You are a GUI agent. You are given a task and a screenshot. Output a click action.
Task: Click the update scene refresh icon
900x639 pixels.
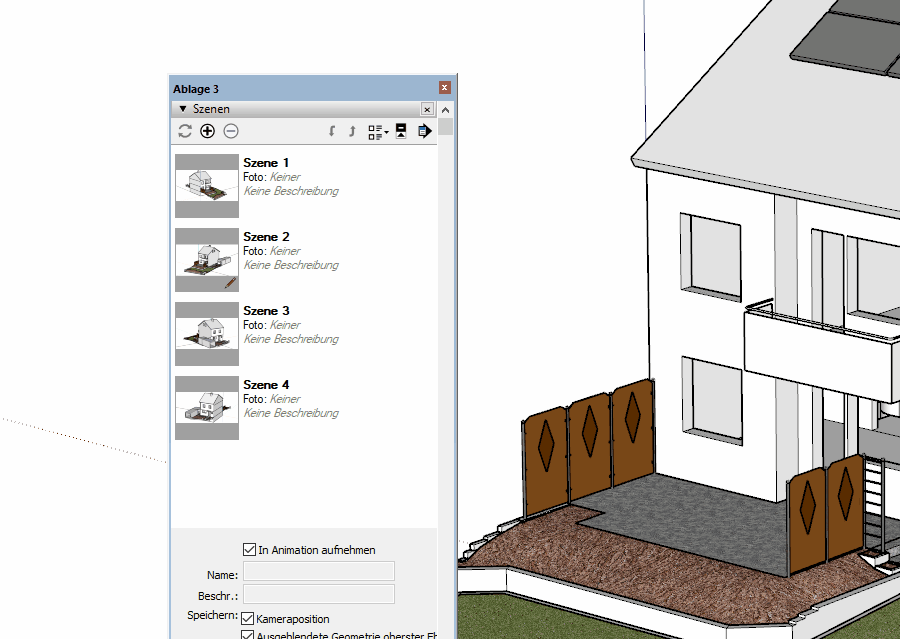(x=185, y=131)
